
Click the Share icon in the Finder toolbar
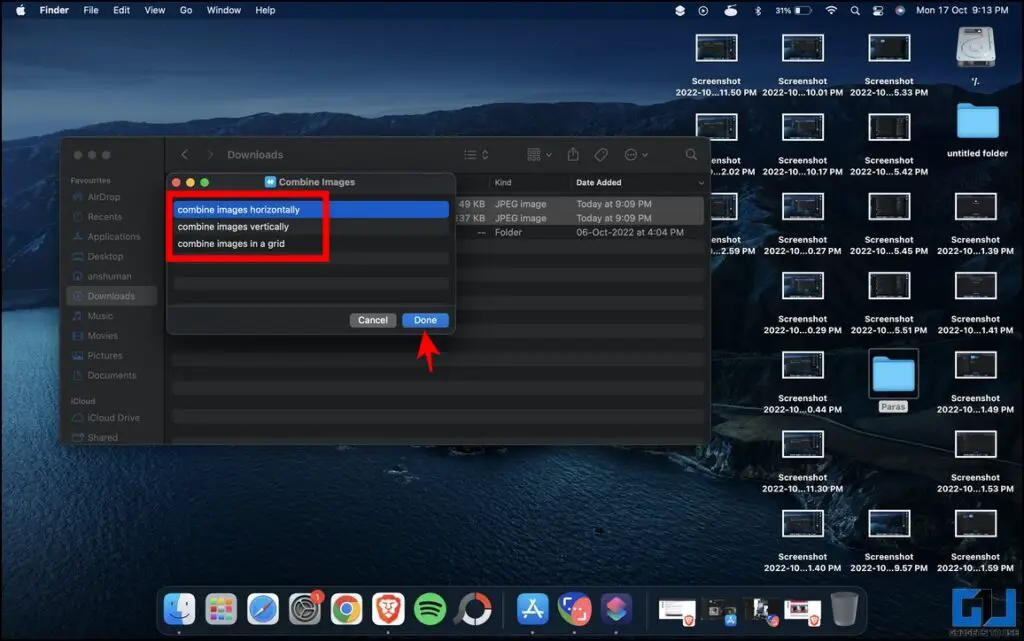[x=573, y=154]
